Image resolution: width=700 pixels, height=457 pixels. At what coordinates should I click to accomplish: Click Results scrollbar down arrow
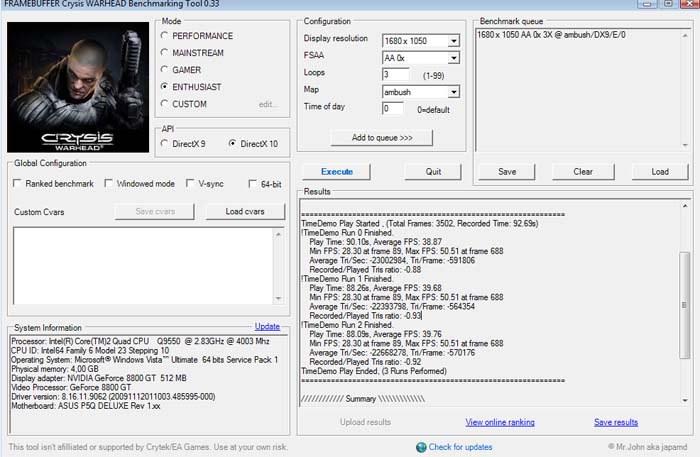[685, 400]
